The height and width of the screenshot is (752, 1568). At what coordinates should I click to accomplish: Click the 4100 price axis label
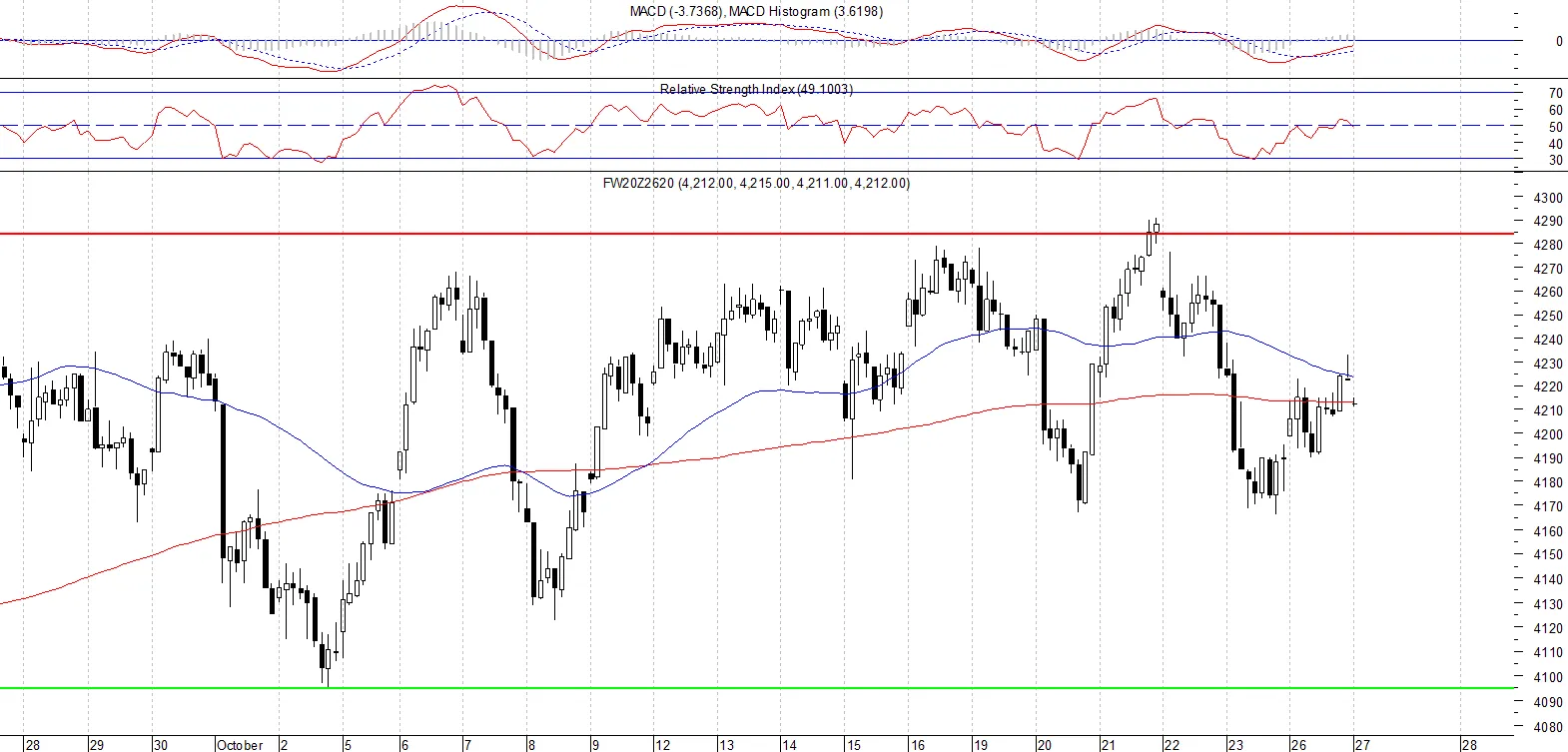[x=1549, y=677]
